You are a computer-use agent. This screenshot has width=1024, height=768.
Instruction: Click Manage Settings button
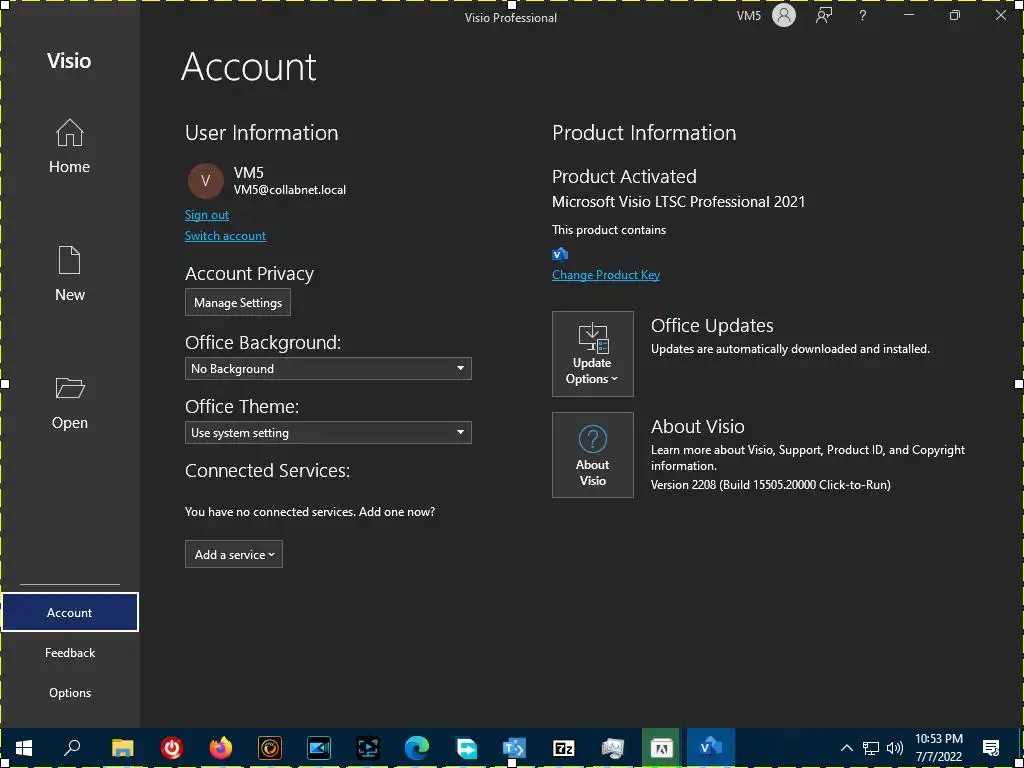238,302
